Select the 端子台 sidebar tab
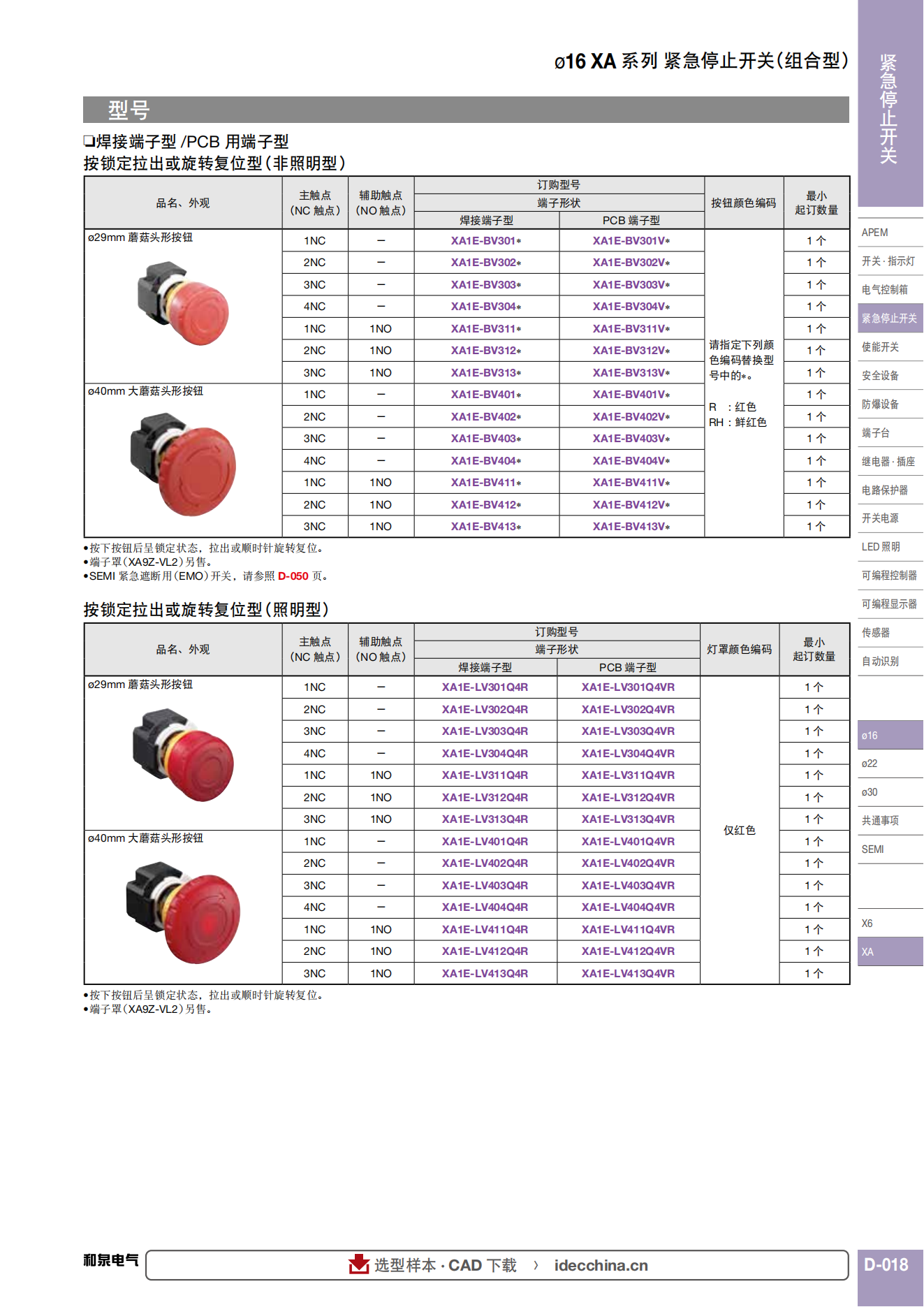Screen dimensions: 924x1307 pos(890,433)
